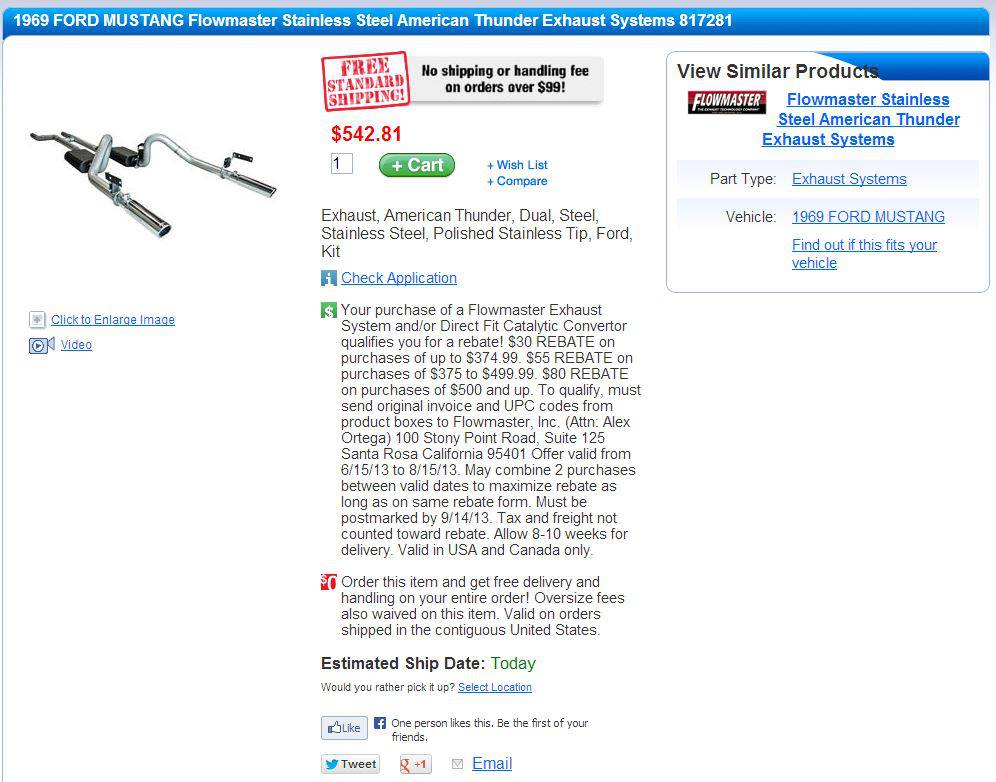Open the Check Application link

[x=399, y=278]
